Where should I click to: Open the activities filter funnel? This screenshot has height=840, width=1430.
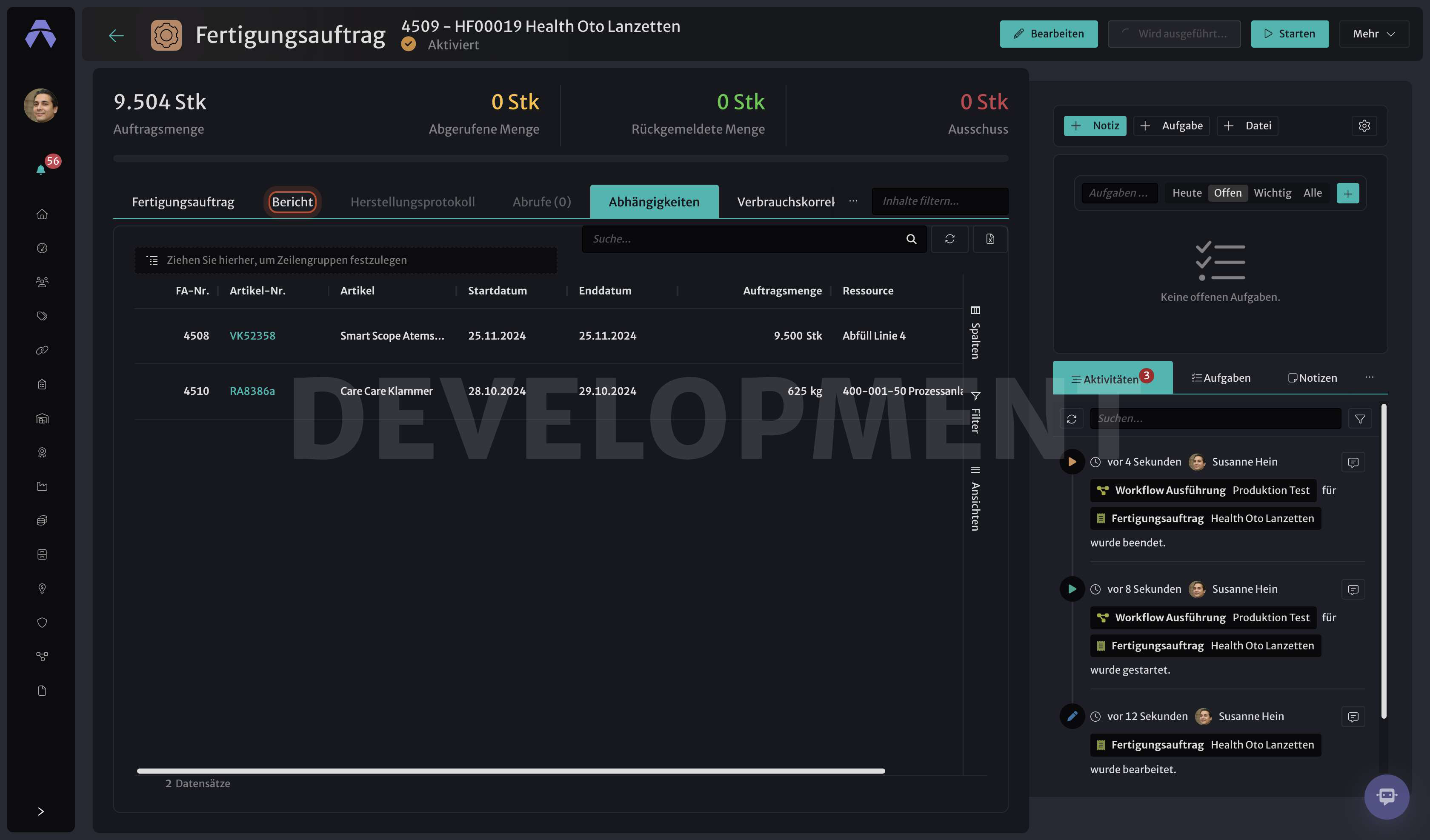point(1360,419)
